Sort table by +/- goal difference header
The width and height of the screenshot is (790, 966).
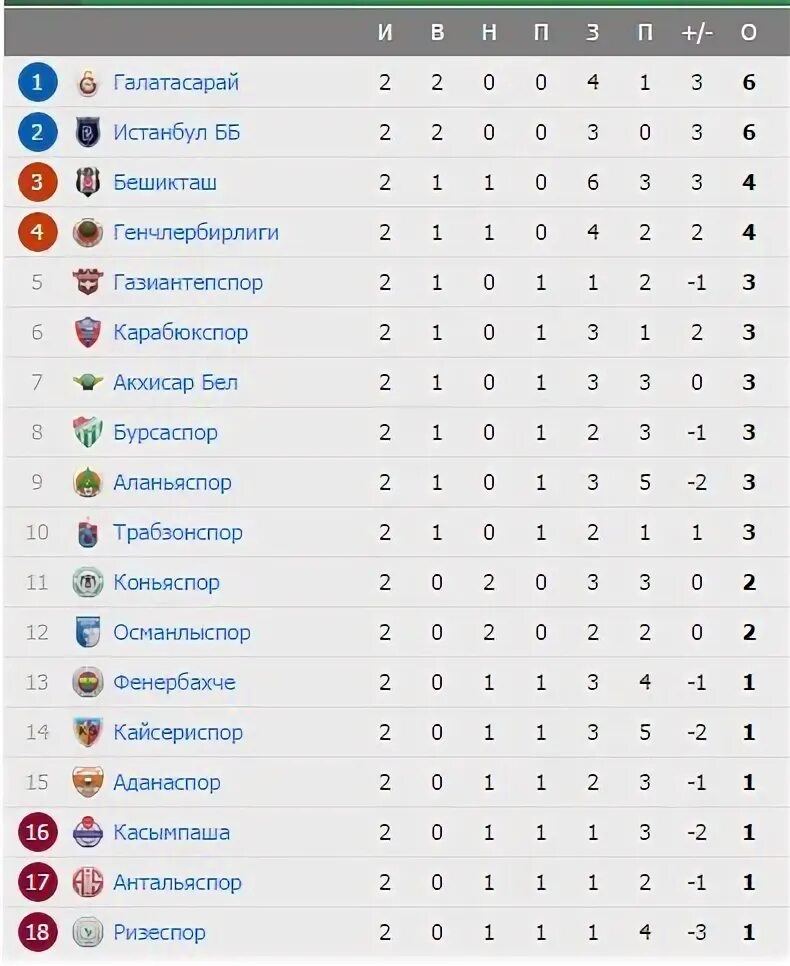tap(697, 33)
